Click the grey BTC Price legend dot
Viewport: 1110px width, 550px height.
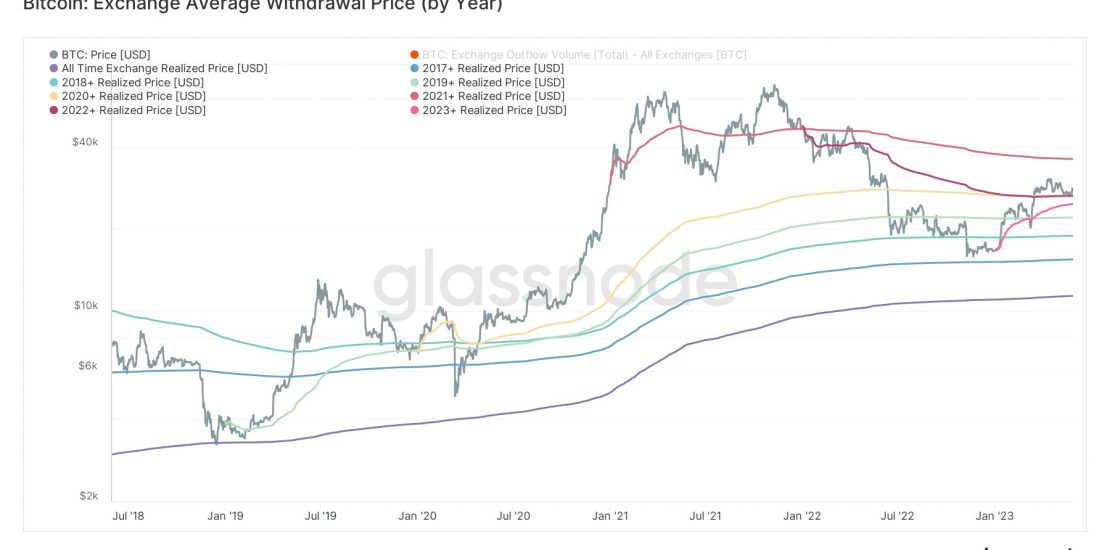click(x=53, y=54)
